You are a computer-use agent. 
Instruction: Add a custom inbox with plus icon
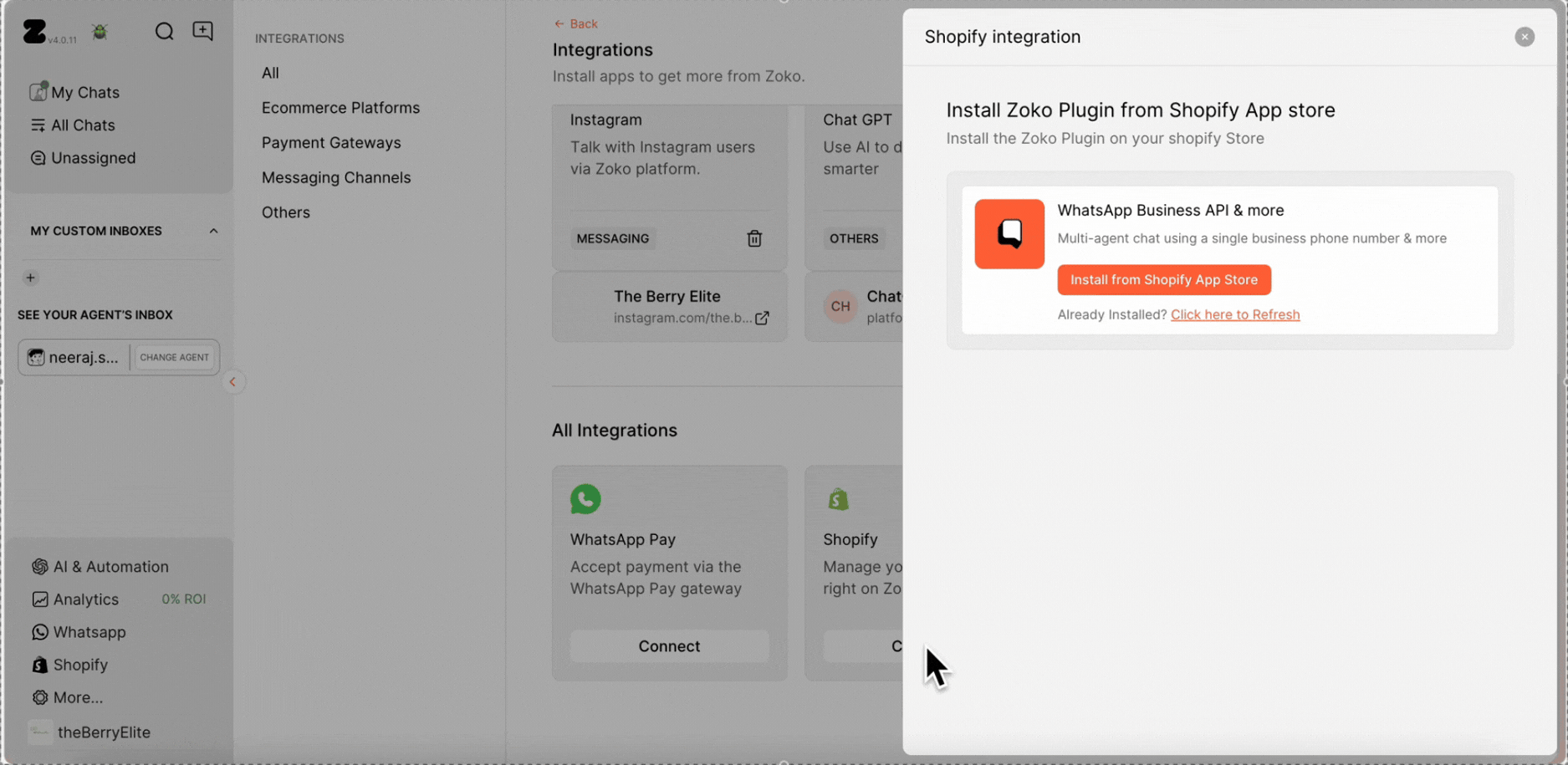coord(31,278)
